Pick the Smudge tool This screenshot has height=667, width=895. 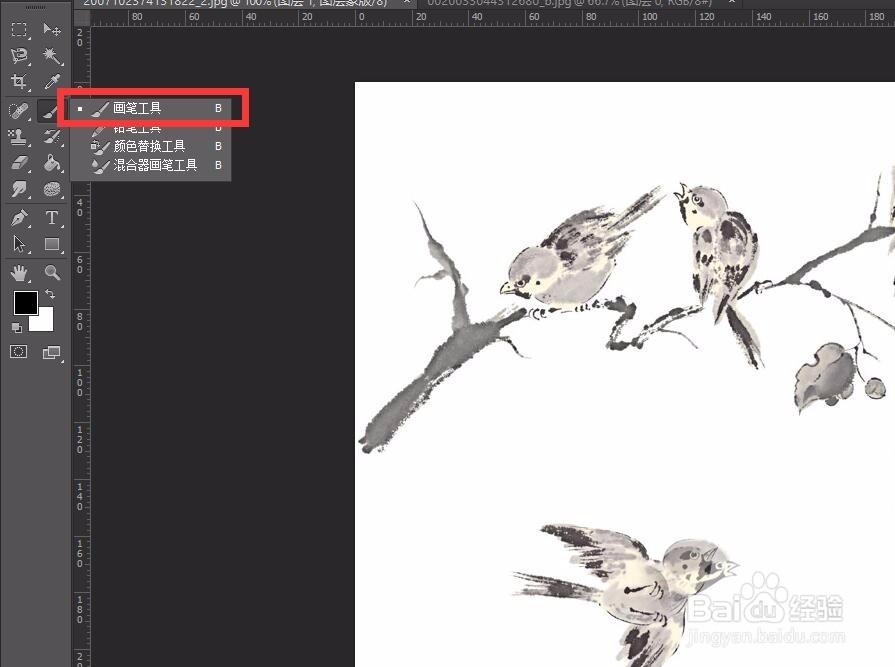19,189
